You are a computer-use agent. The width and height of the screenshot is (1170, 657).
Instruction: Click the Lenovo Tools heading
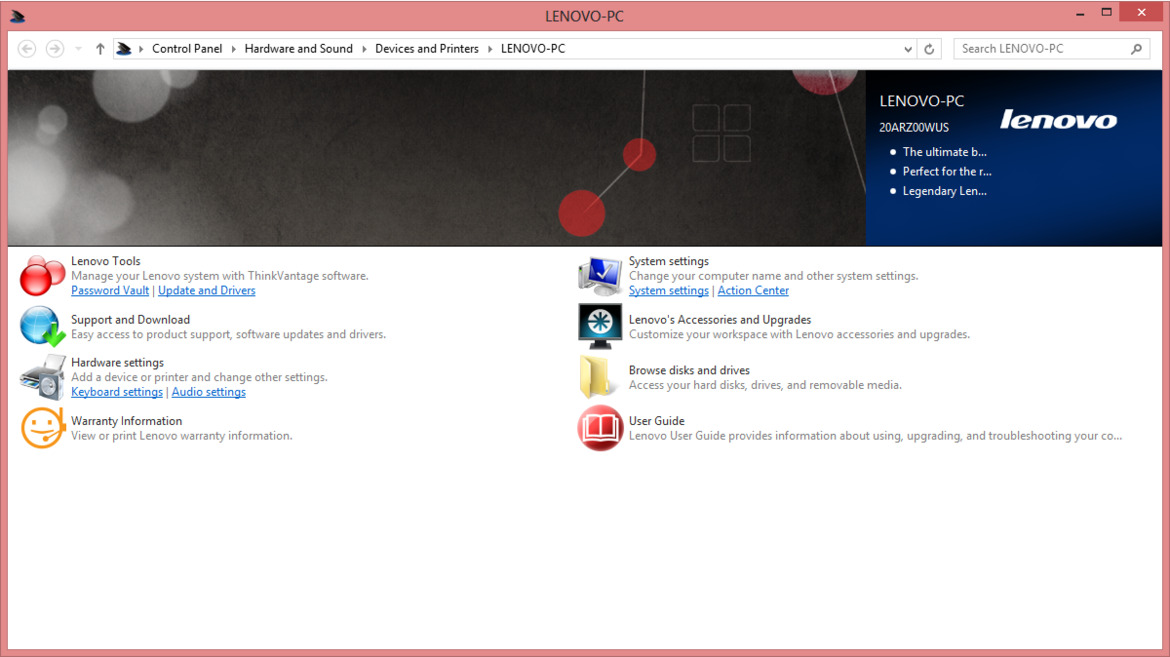[105, 261]
